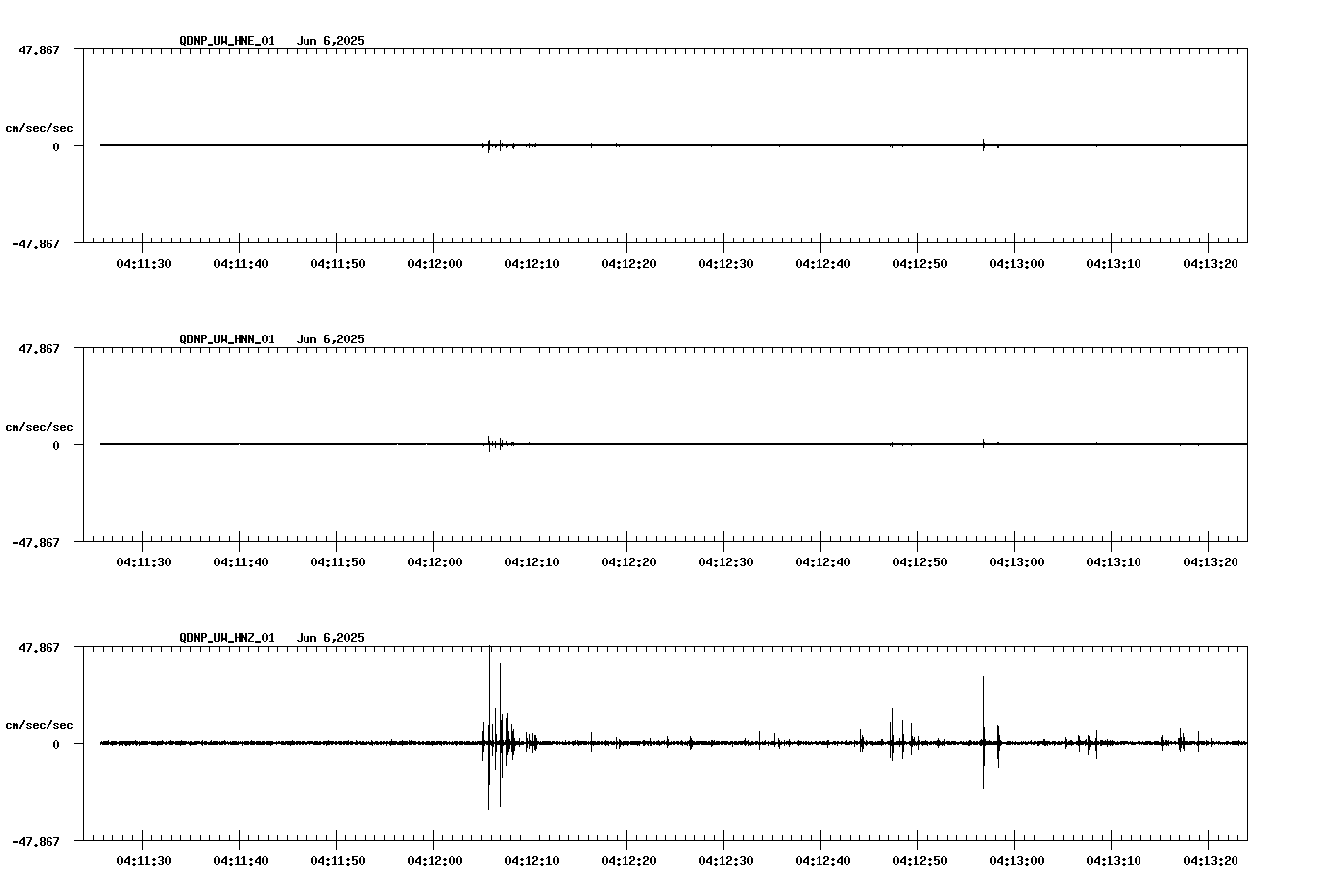Click the 04:11:30 tick label on top axis
The height and width of the screenshot is (896, 1317).
[145, 262]
